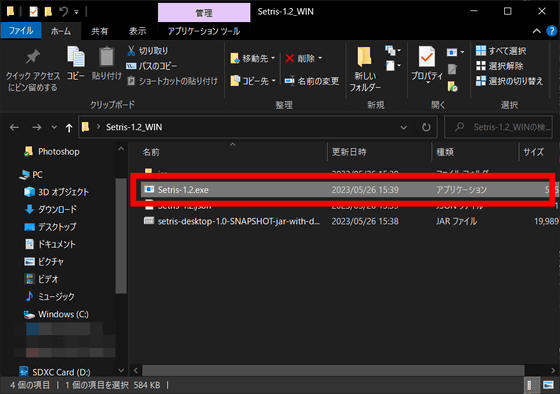Open the File (ファイル) tab
The height and width of the screenshot is (394, 560).
(21, 31)
